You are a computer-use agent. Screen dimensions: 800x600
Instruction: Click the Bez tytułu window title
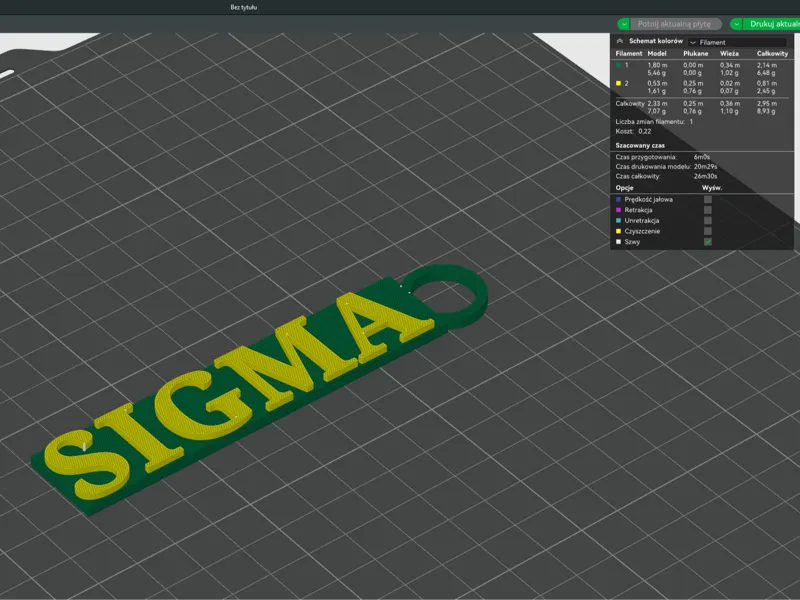pos(243,7)
